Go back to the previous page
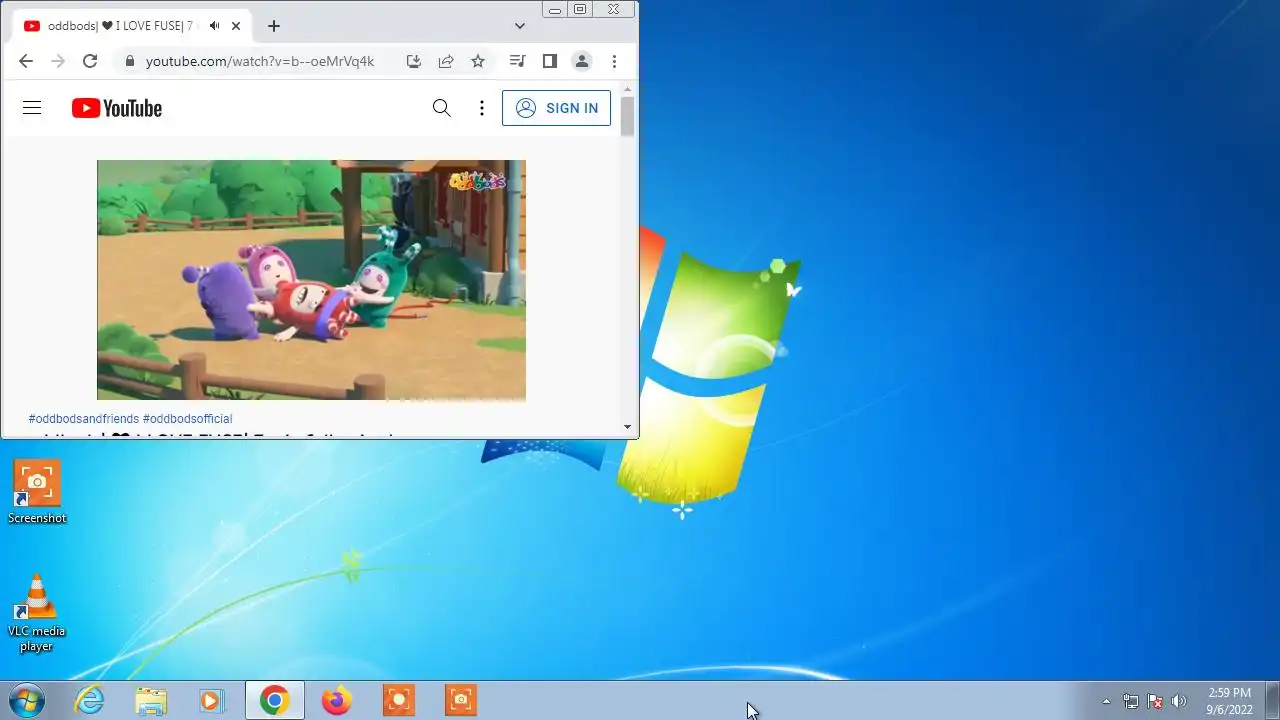The width and height of the screenshot is (1280, 720). click(26, 61)
